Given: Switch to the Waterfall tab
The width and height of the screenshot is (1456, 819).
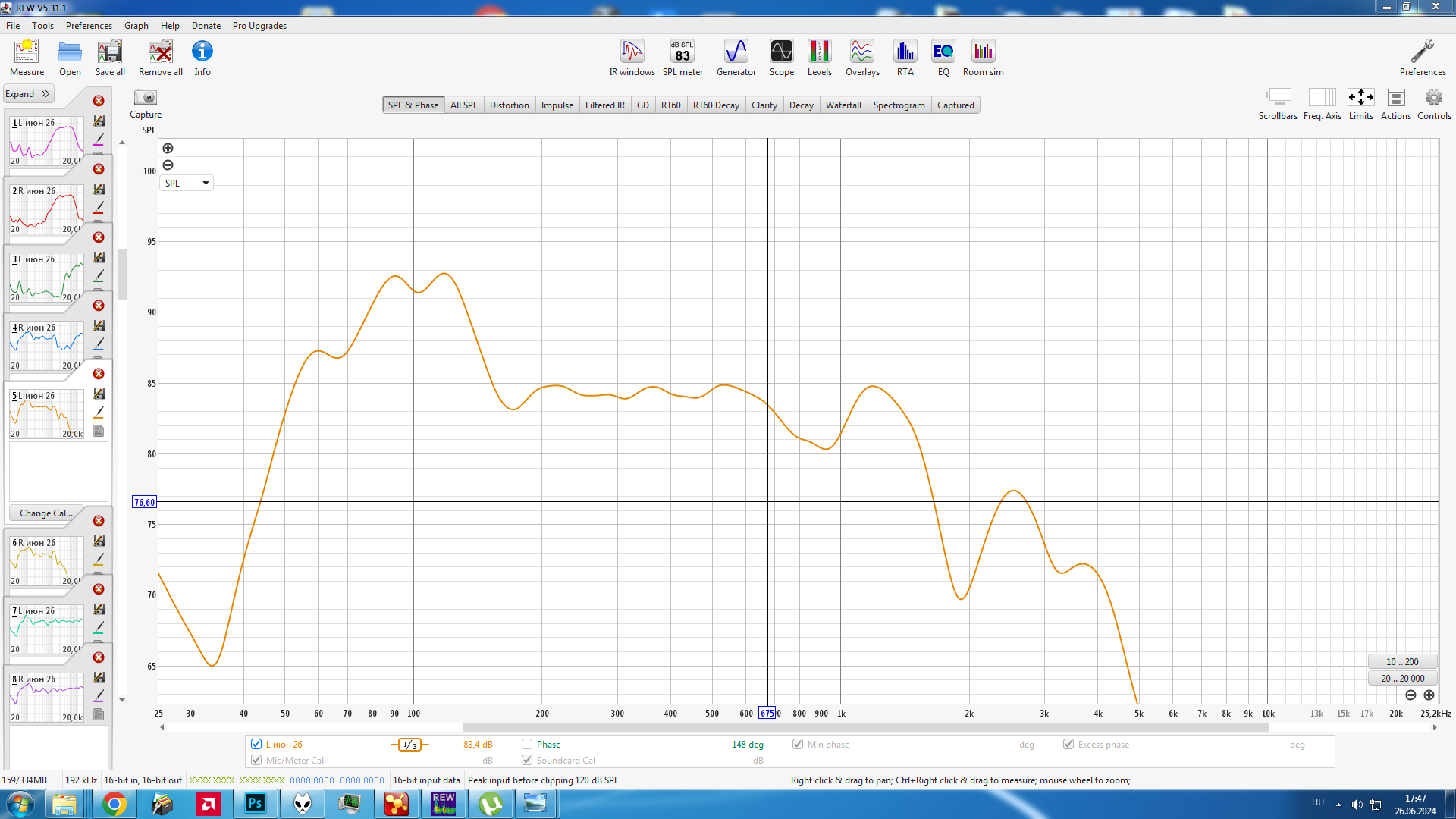Looking at the screenshot, I should coord(843,105).
